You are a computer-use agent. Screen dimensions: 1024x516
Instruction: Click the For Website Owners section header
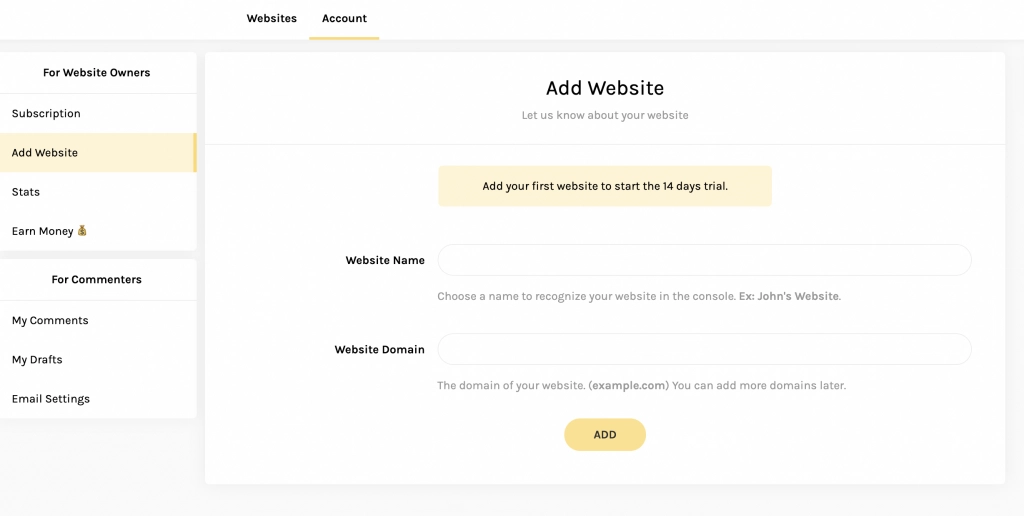(97, 73)
